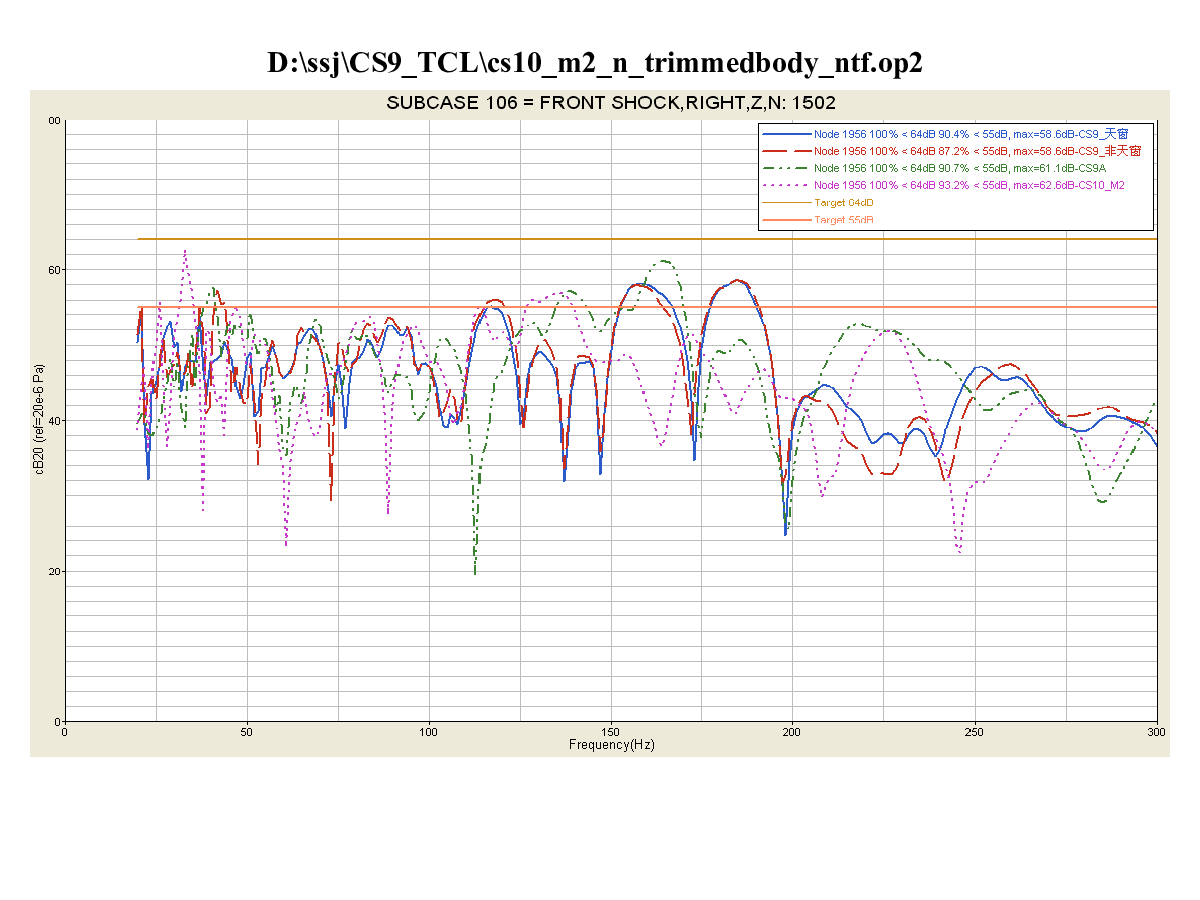
Task: Click the x-axis tick label '250'
Action: pyautogui.click(x=975, y=732)
